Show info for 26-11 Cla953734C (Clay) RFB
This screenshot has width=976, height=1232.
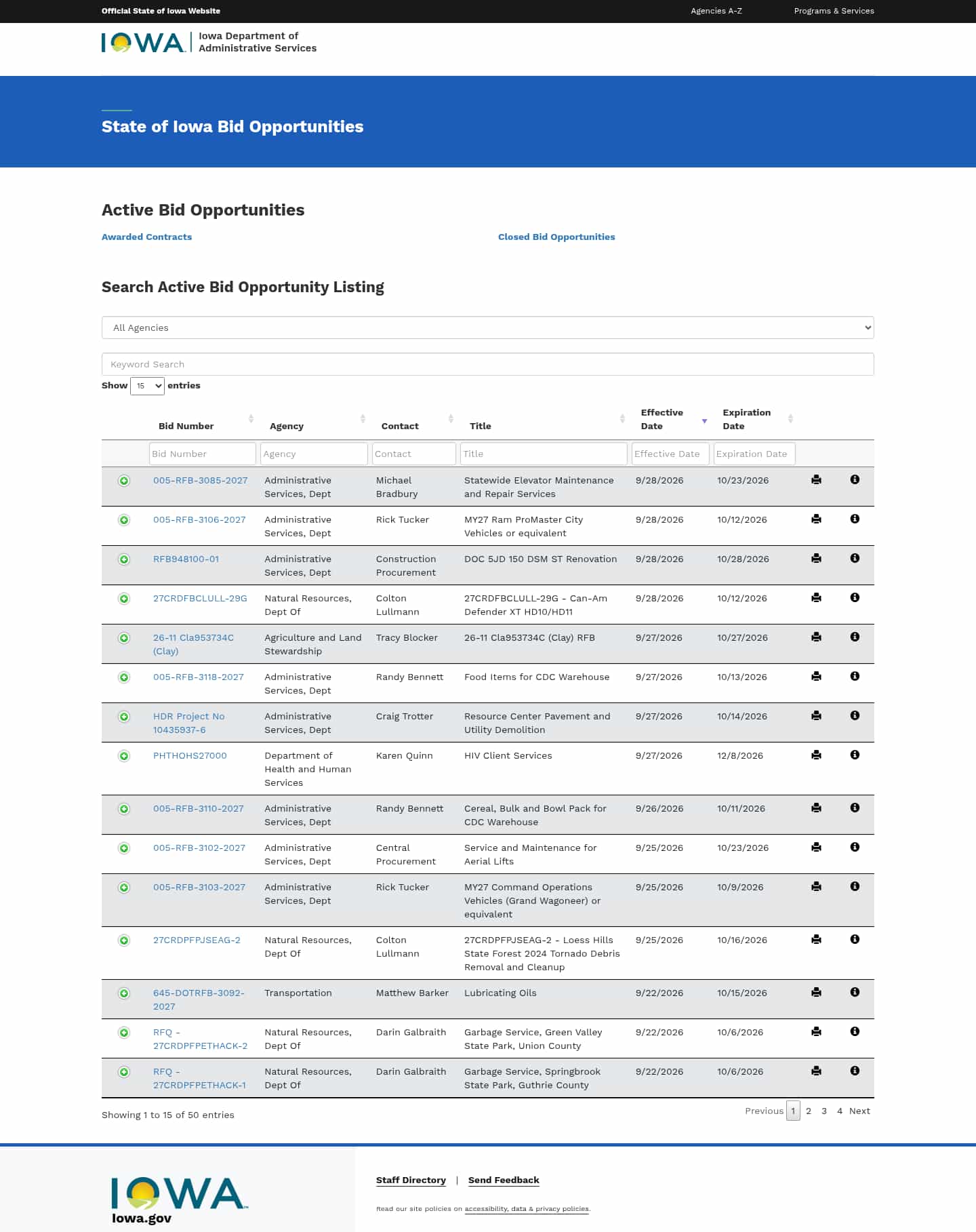(x=855, y=637)
